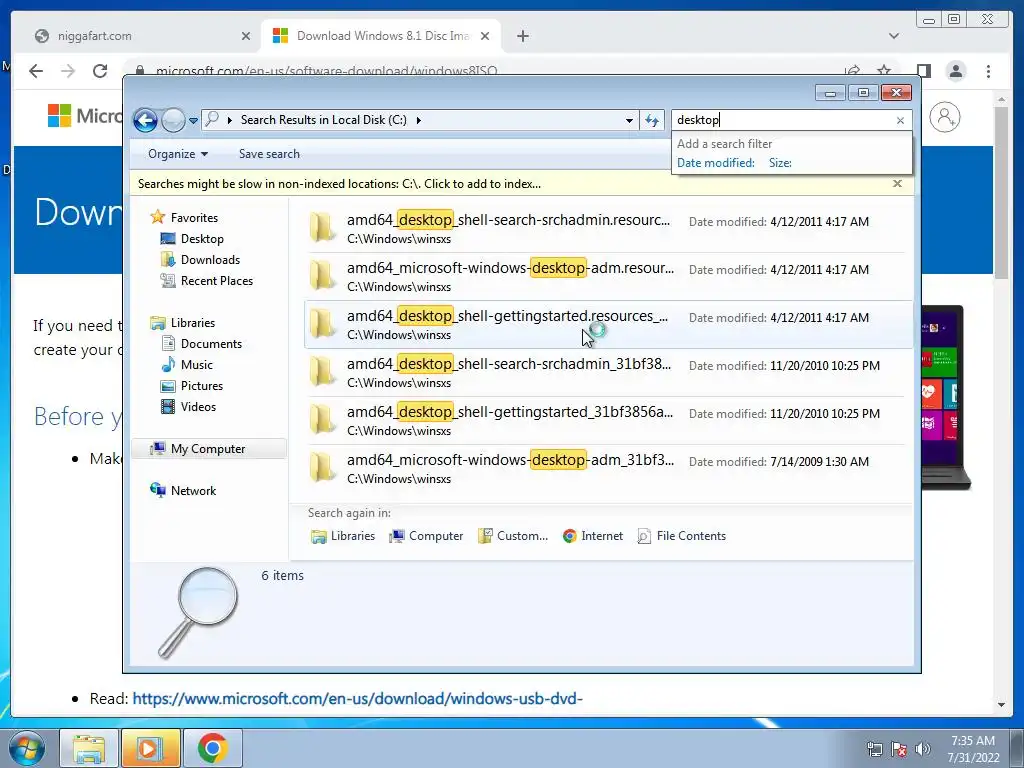This screenshot has width=1024, height=768.
Task: Select amd64_desktop_shell-search-srchadmin.resourc... folder
Action: [x=607, y=229]
